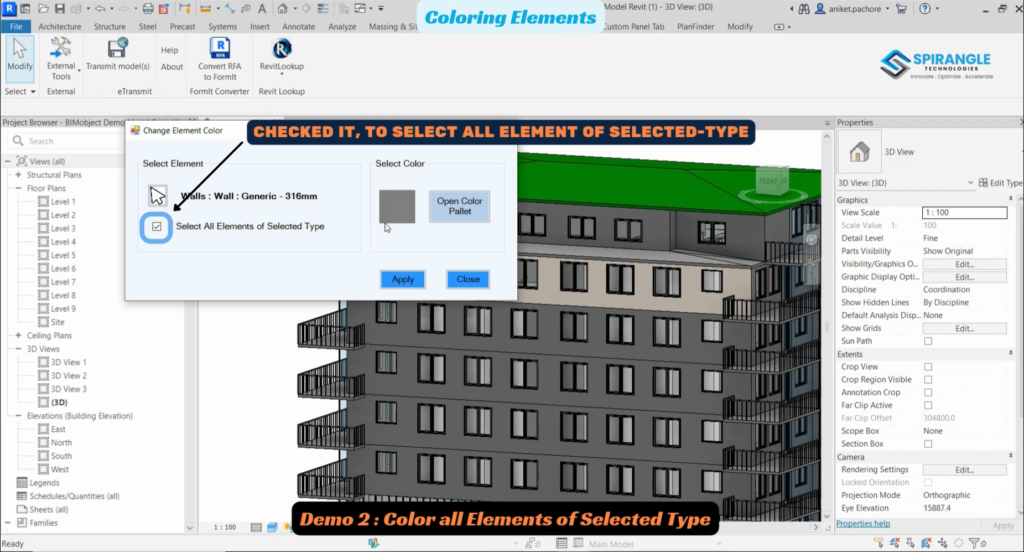Open the Properties help link
Screen dimensions: 1024x552
pos(863,524)
